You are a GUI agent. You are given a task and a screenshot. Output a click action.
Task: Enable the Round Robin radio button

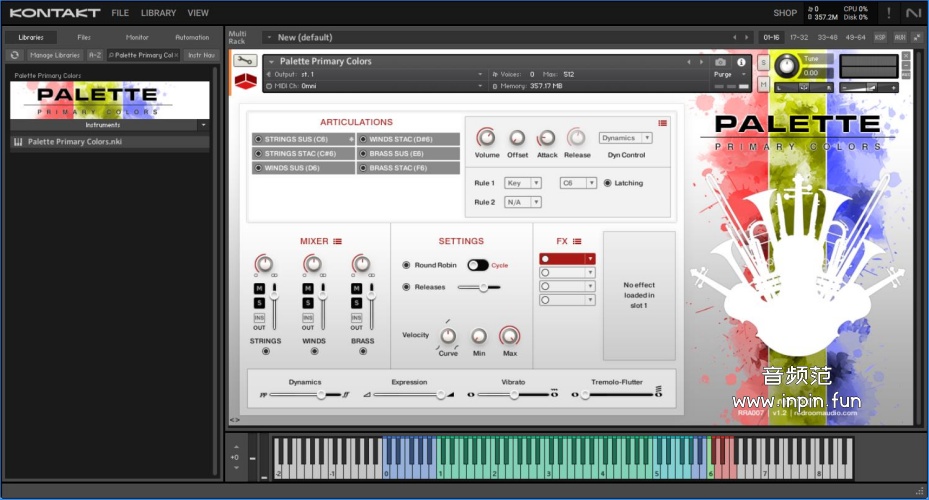pyautogui.click(x=406, y=265)
